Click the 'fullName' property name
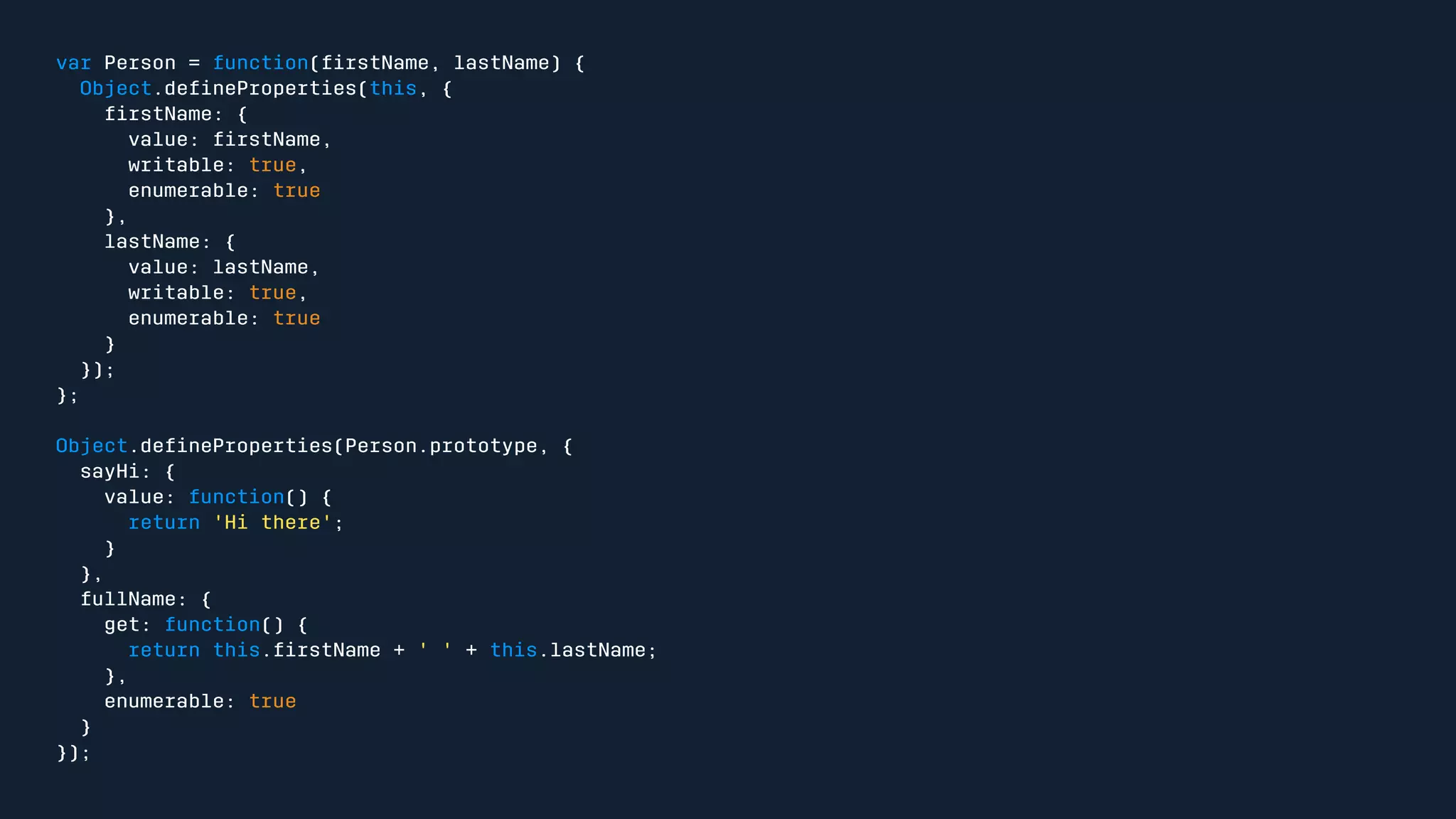1456x819 pixels. pos(128,599)
